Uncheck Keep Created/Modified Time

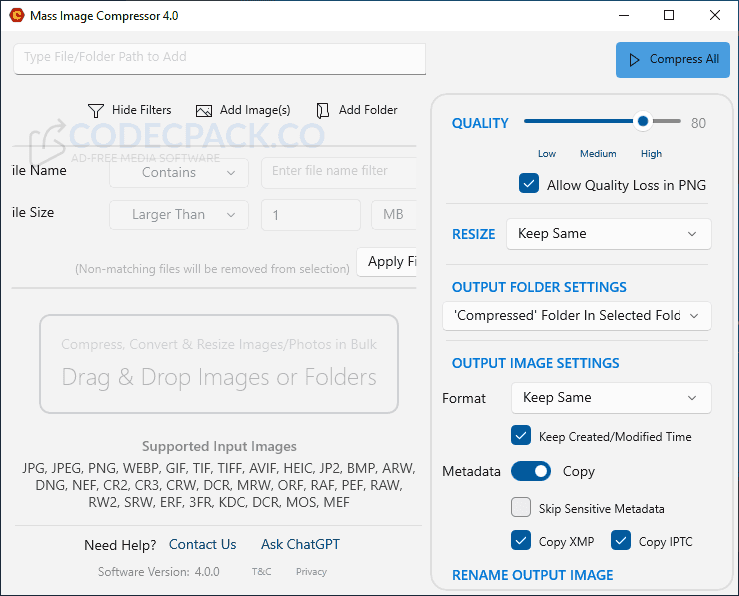coord(521,436)
